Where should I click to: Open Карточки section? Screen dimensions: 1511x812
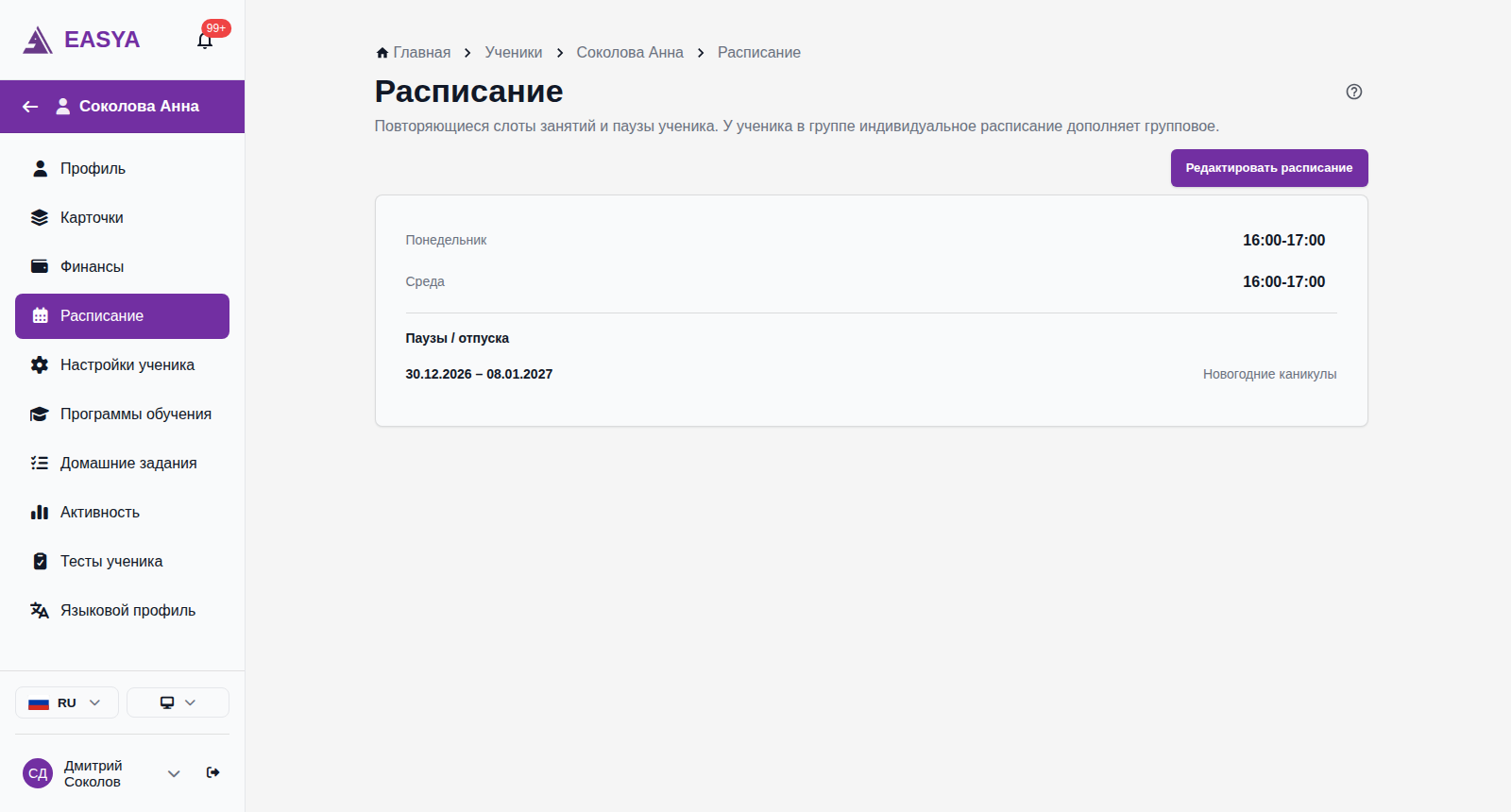pos(122,217)
